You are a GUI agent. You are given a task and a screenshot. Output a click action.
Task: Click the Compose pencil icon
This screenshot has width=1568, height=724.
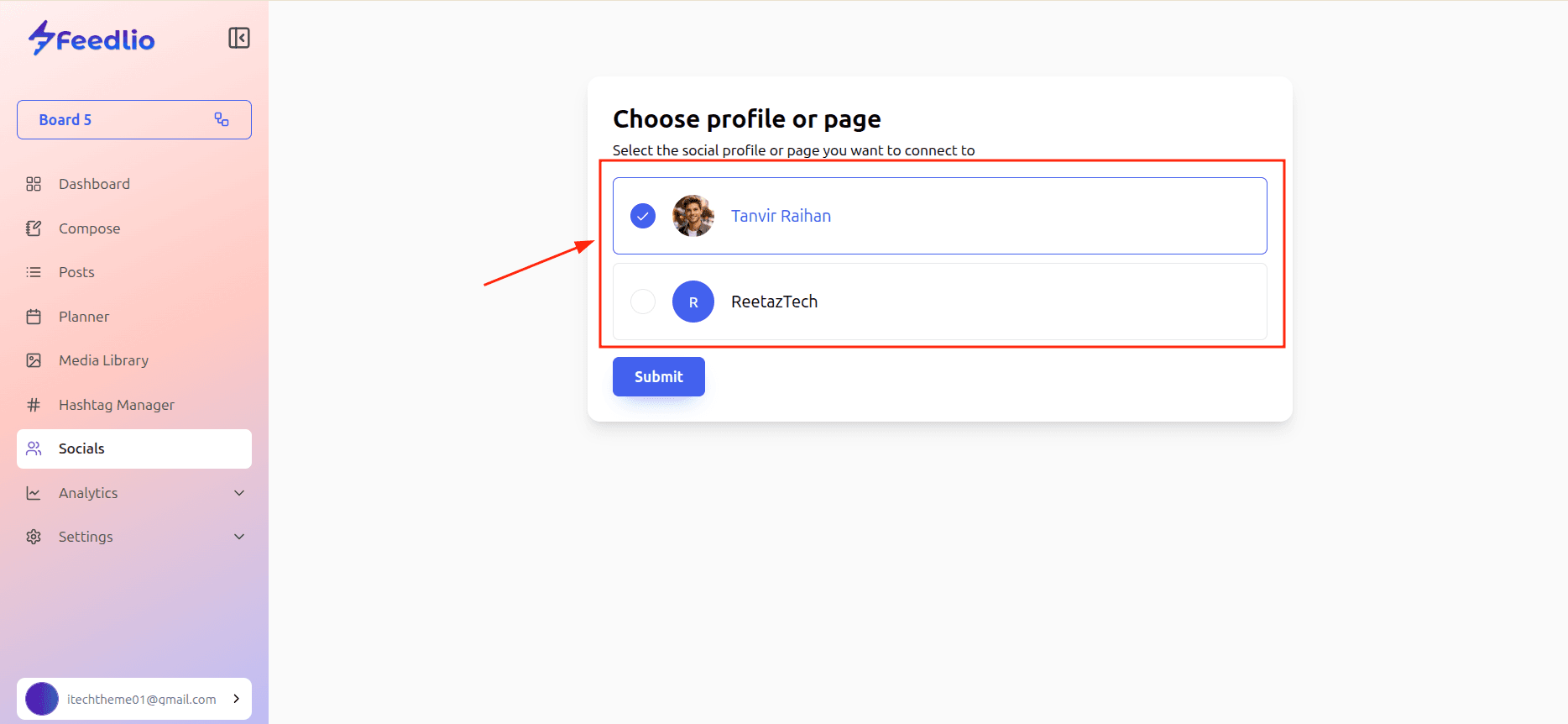(x=34, y=228)
